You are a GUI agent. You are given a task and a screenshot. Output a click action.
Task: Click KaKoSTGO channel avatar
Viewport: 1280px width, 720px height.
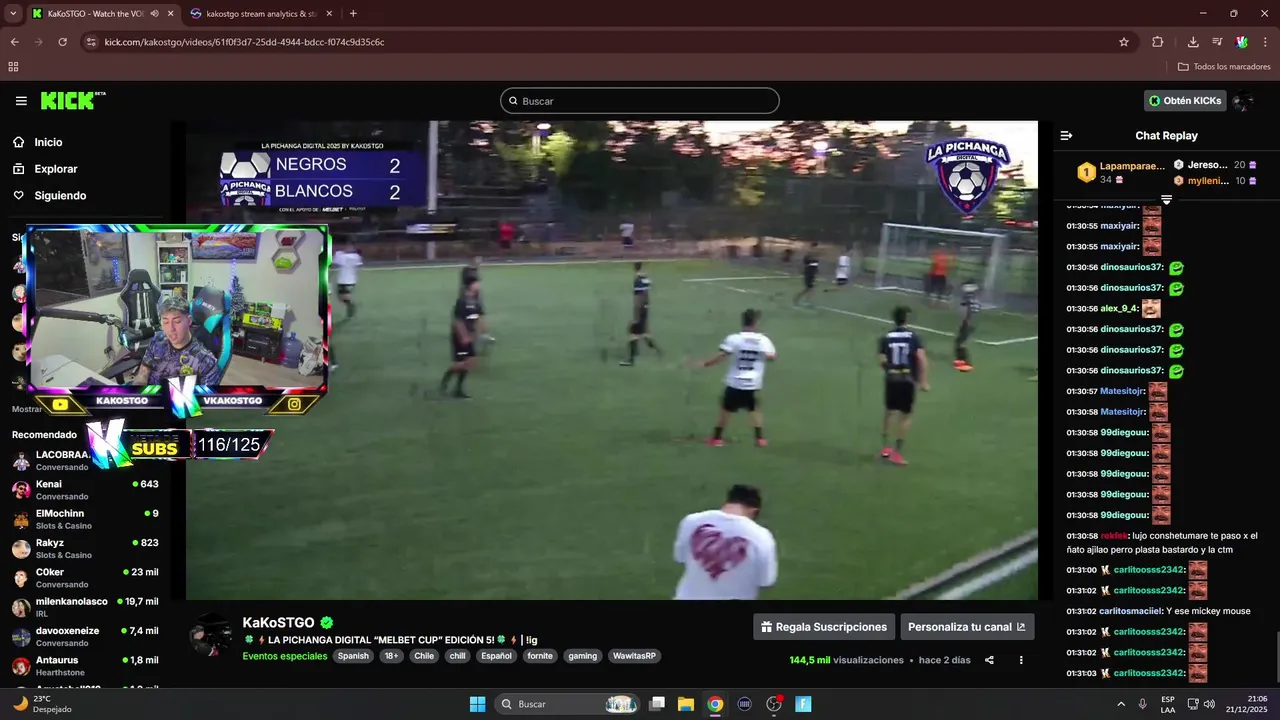[x=212, y=636]
